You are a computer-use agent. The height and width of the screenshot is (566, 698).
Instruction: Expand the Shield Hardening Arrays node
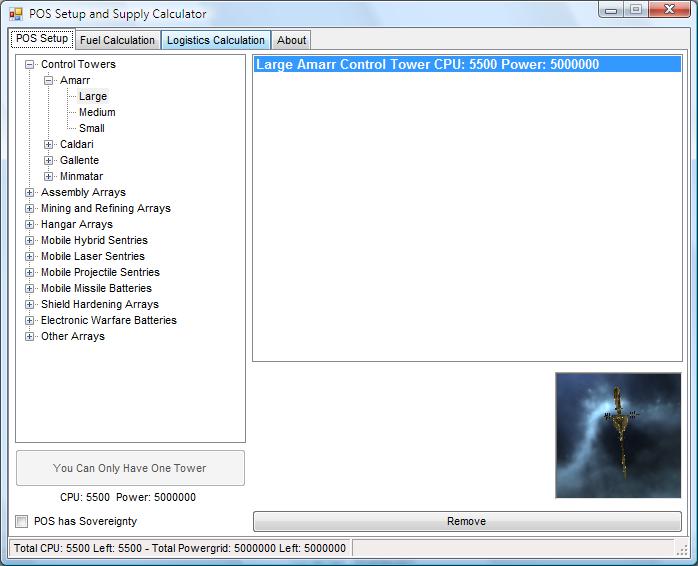coord(29,305)
